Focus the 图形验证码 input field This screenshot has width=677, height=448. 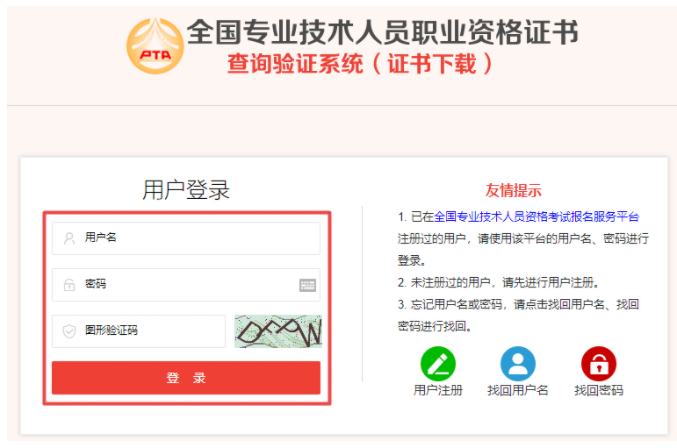pyautogui.click(x=139, y=331)
